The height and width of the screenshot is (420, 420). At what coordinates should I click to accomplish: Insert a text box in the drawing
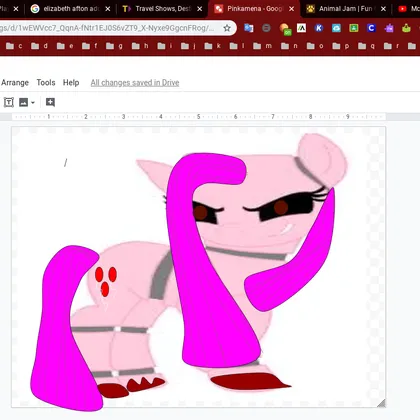(9, 102)
